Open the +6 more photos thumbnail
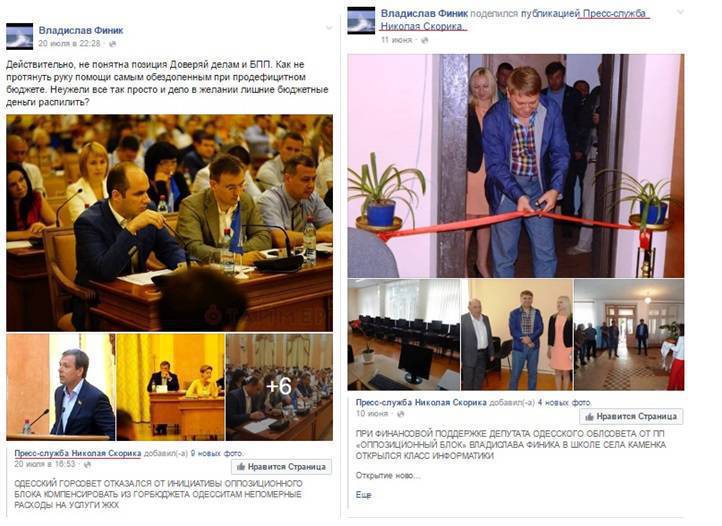The height and width of the screenshot is (526, 722). (279, 387)
